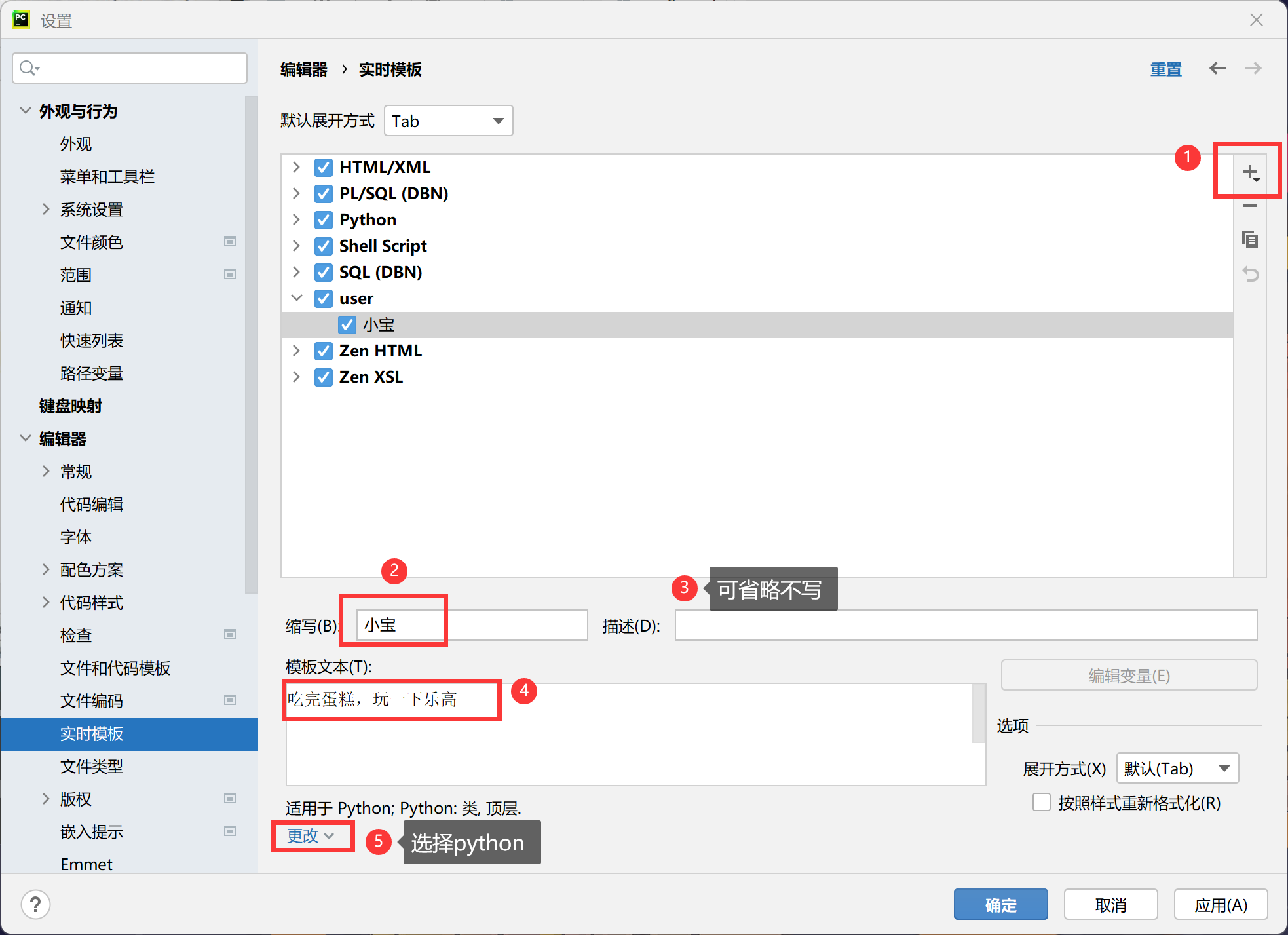Click the restore deleted templates icon
The height and width of the screenshot is (935, 1288).
tap(1250, 274)
